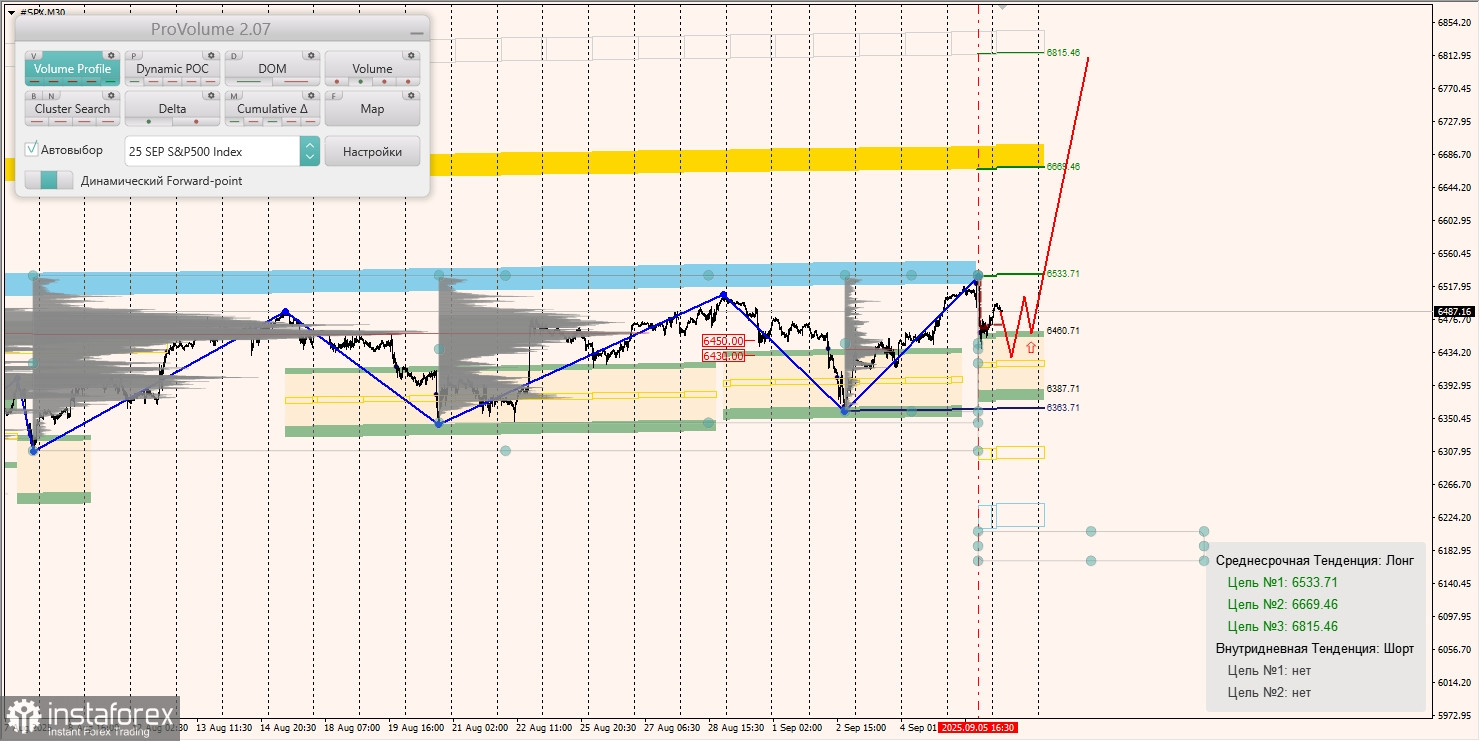This screenshot has width=1480, height=741.
Task: Click the 28 Aug 15:30 time axis label
Action: click(735, 727)
